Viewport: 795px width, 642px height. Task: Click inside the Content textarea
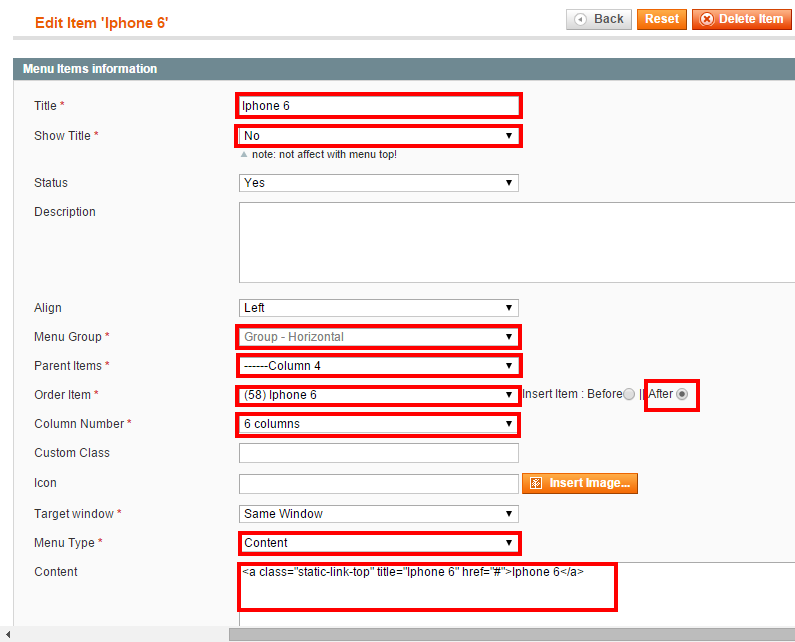click(517, 593)
